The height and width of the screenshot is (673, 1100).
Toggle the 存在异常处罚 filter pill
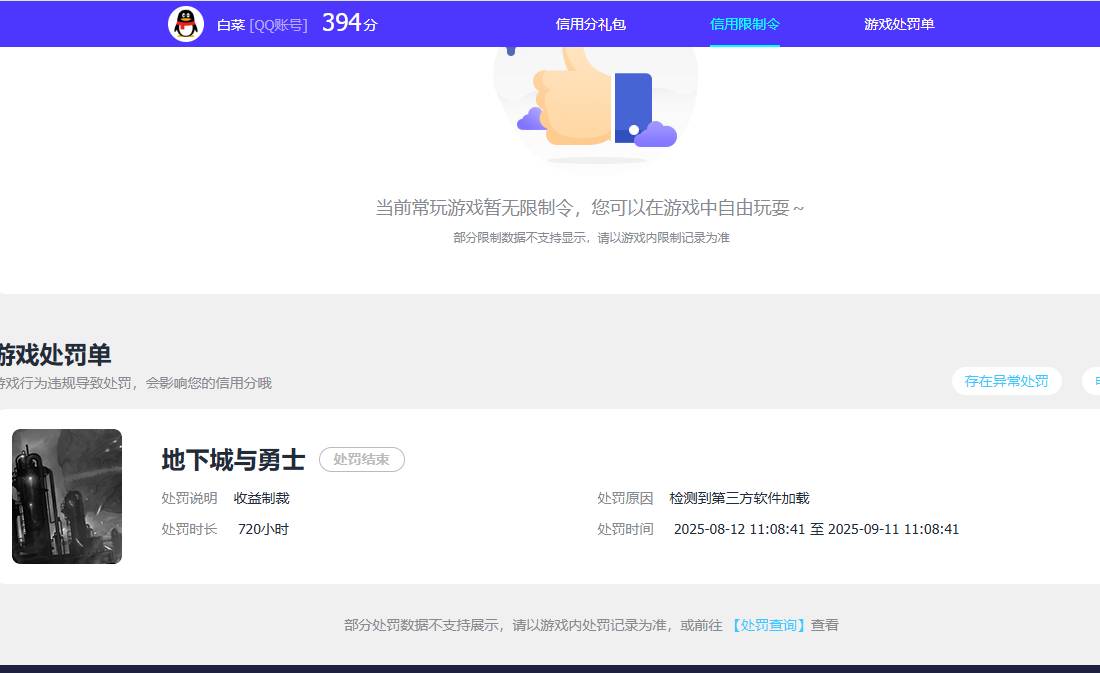coord(1006,381)
